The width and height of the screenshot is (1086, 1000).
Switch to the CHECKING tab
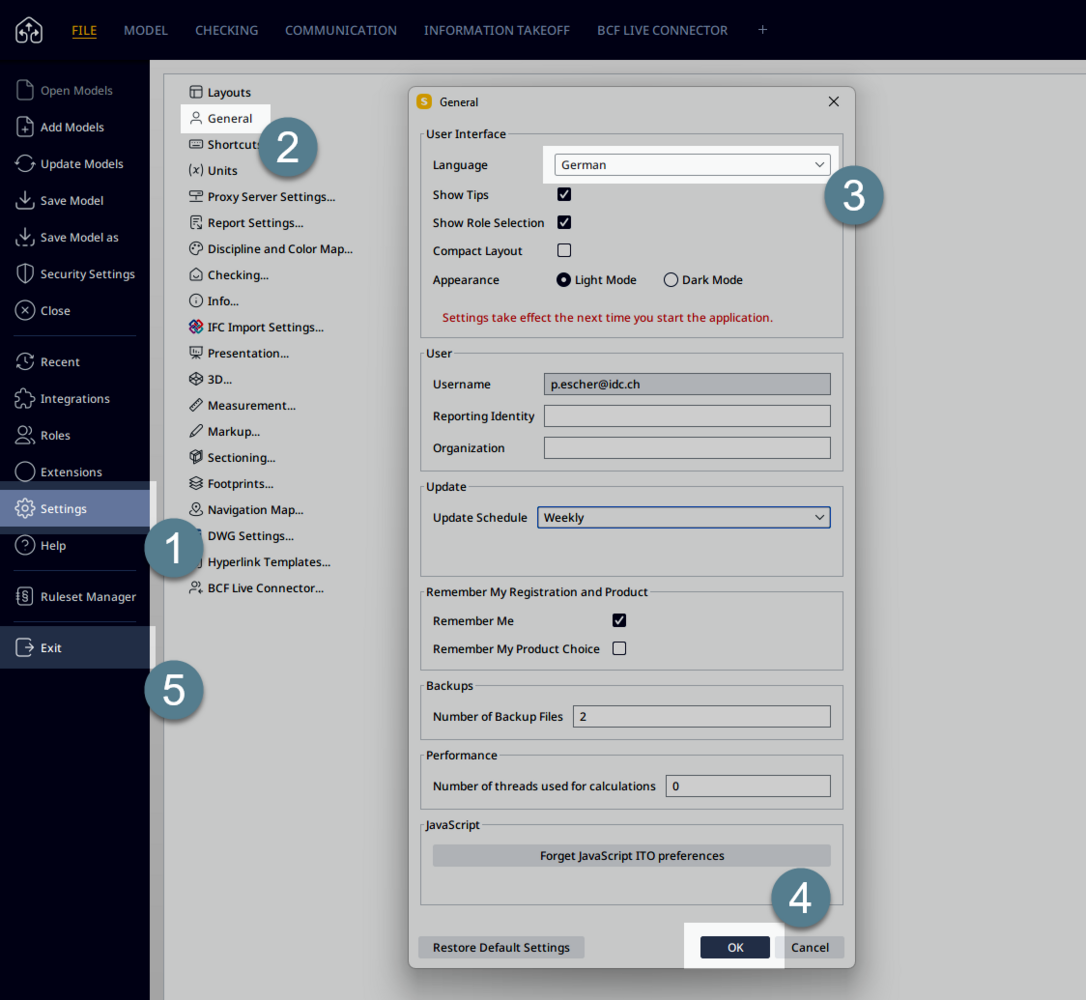tap(226, 31)
